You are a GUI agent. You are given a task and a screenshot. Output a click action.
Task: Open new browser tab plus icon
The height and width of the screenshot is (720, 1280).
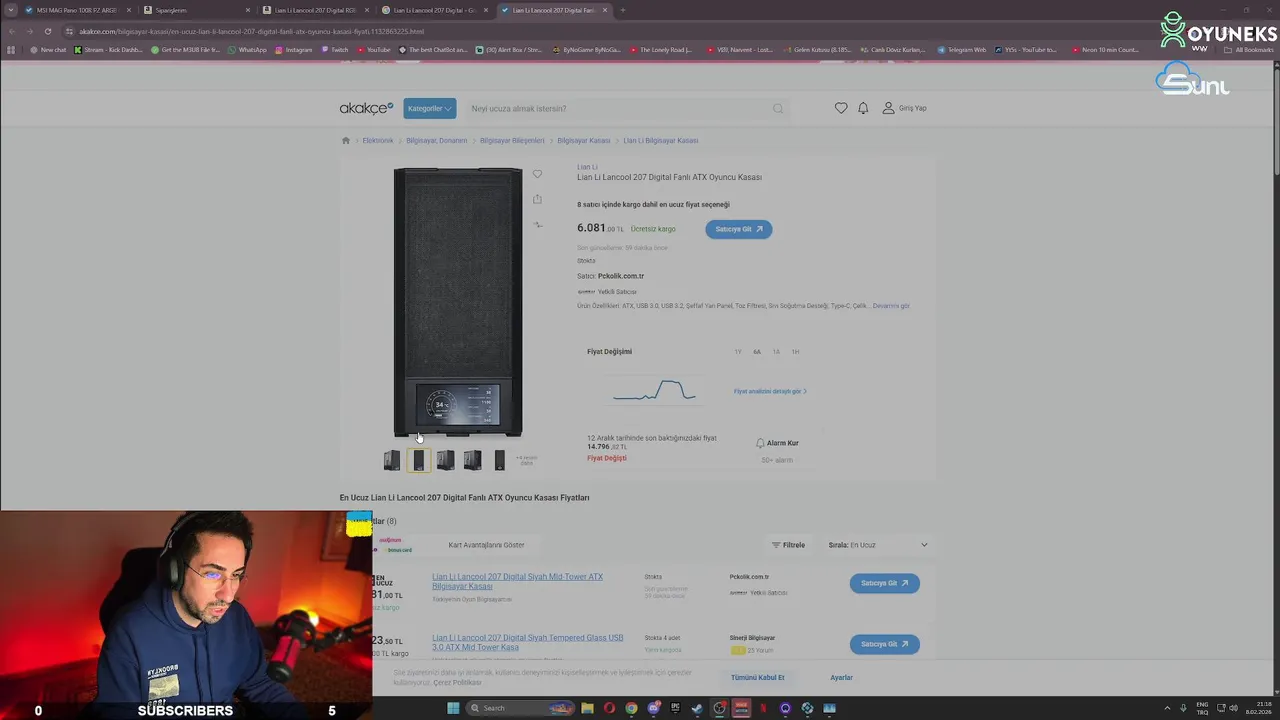622,10
